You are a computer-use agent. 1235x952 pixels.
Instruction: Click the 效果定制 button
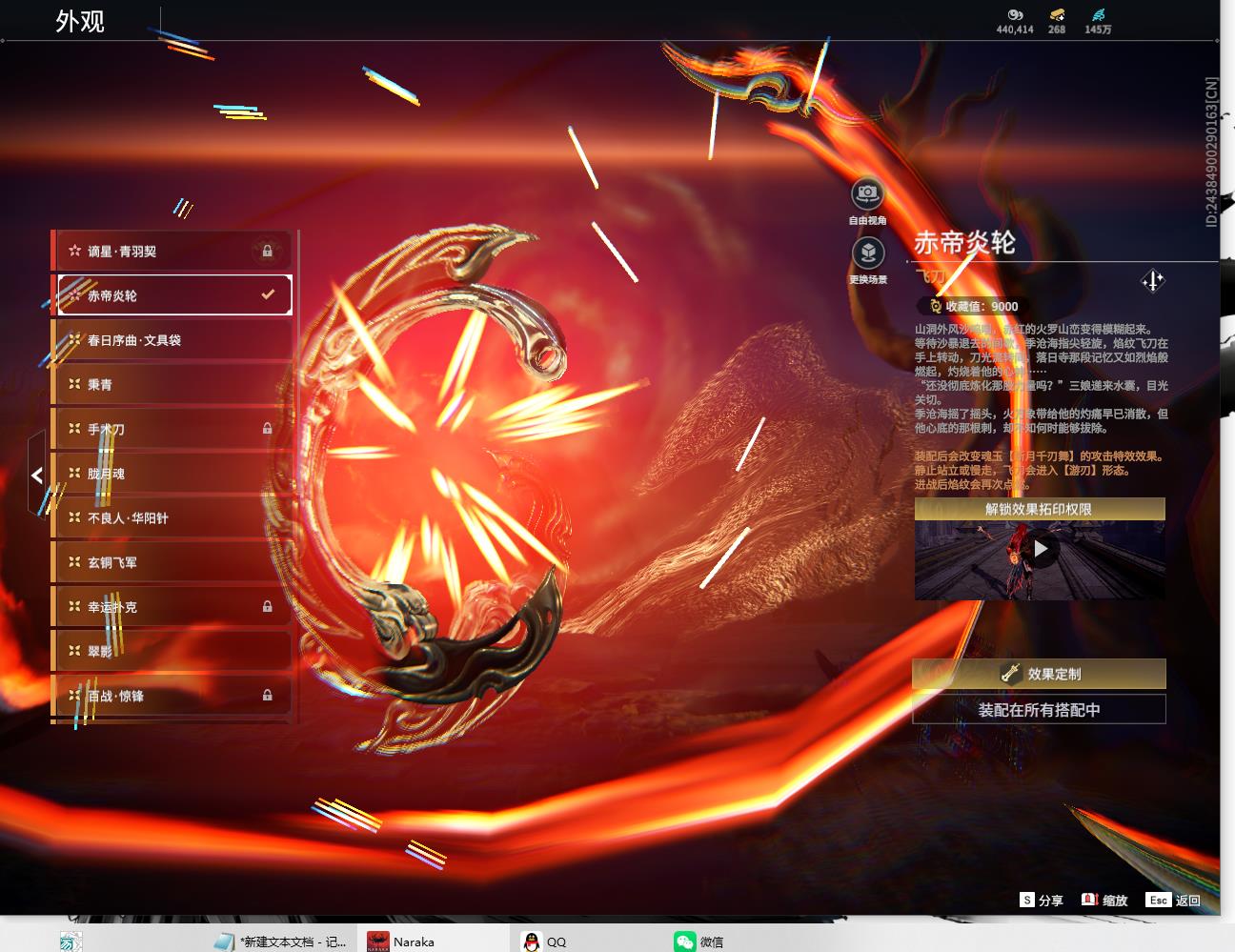pyautogui.click(x=1039, y=674)
